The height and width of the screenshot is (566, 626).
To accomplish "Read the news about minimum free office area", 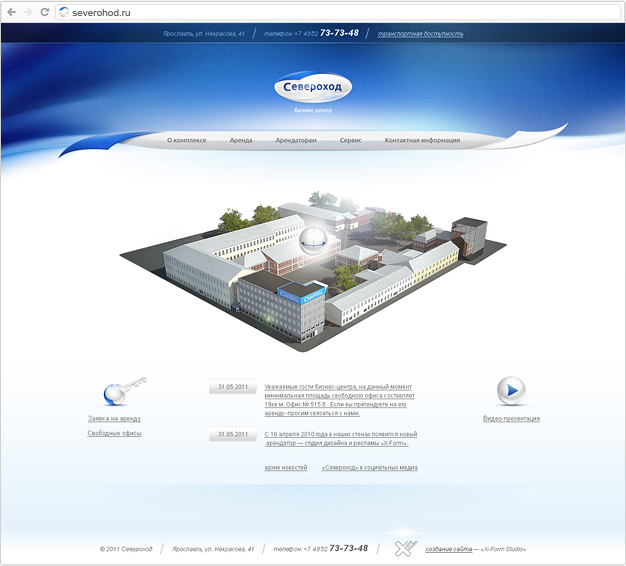I will (339, 400).
